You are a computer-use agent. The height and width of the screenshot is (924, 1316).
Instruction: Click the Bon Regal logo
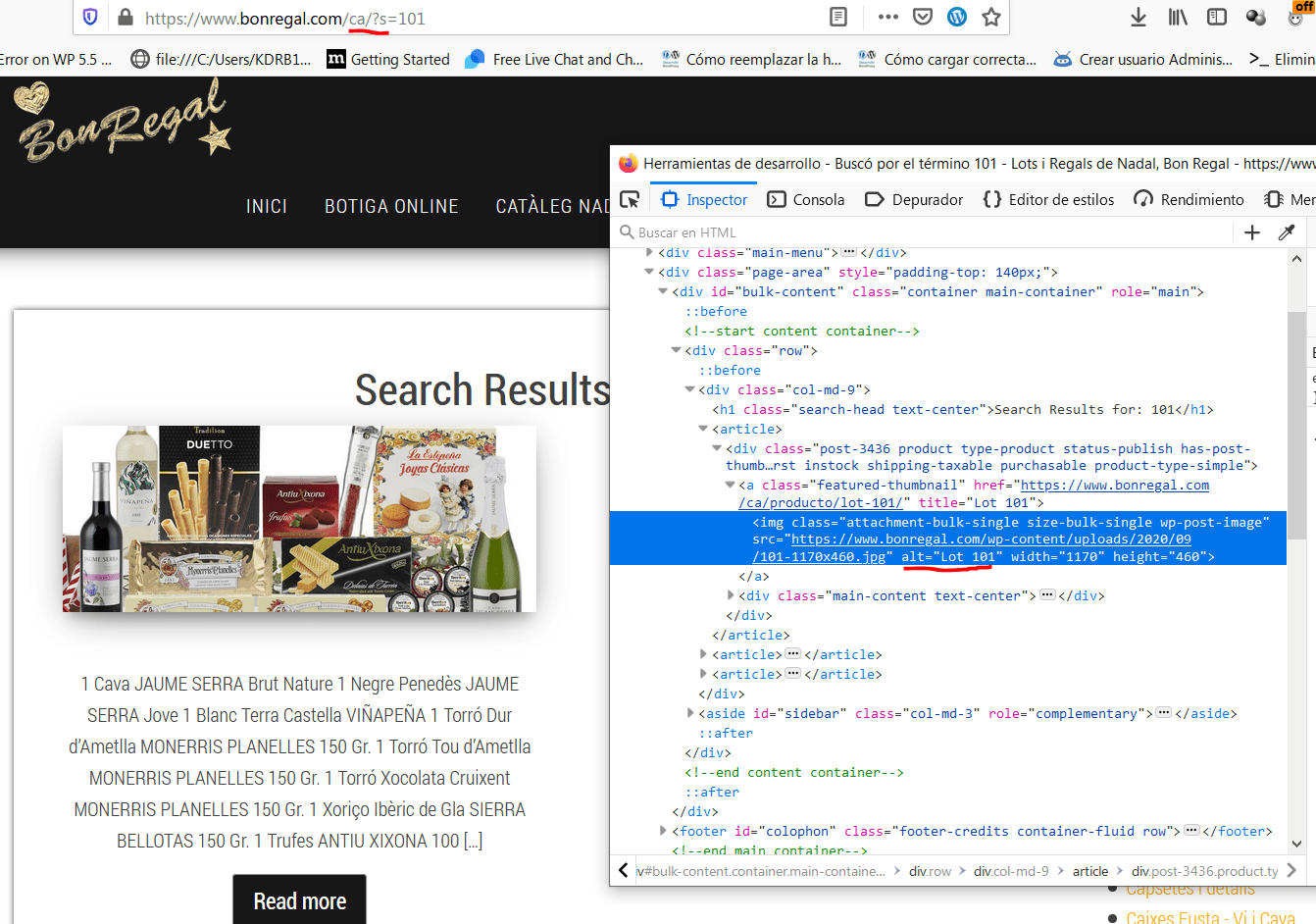click(x=123, y=120)
